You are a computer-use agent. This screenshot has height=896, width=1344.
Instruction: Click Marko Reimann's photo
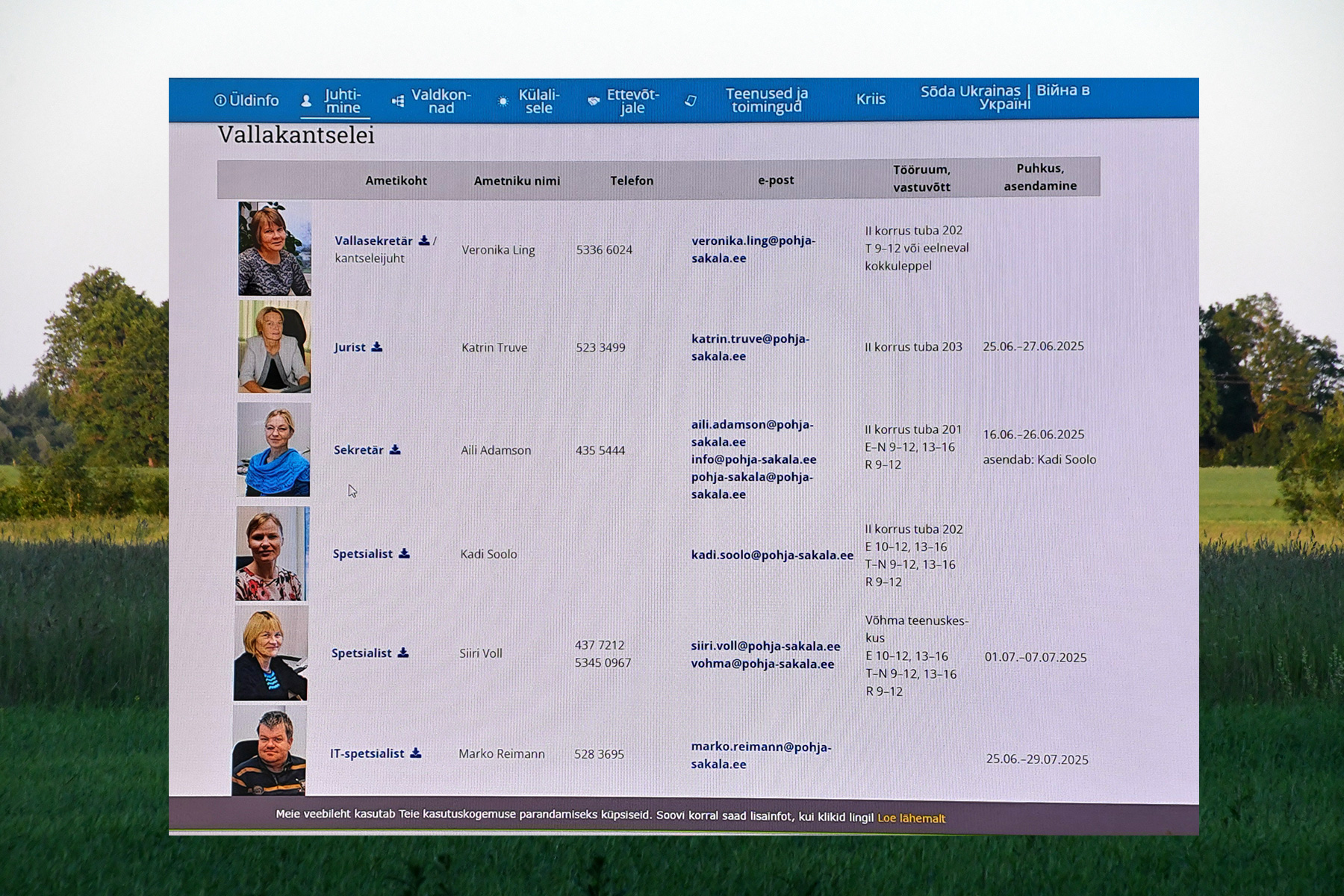(x=269, y=751)
